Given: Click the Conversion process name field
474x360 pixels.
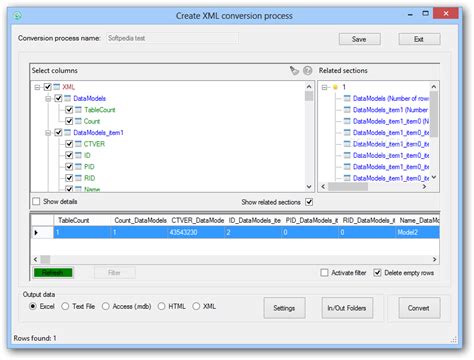Looking at the screenshot, I should pyautogui.click(x=173, y=38).
